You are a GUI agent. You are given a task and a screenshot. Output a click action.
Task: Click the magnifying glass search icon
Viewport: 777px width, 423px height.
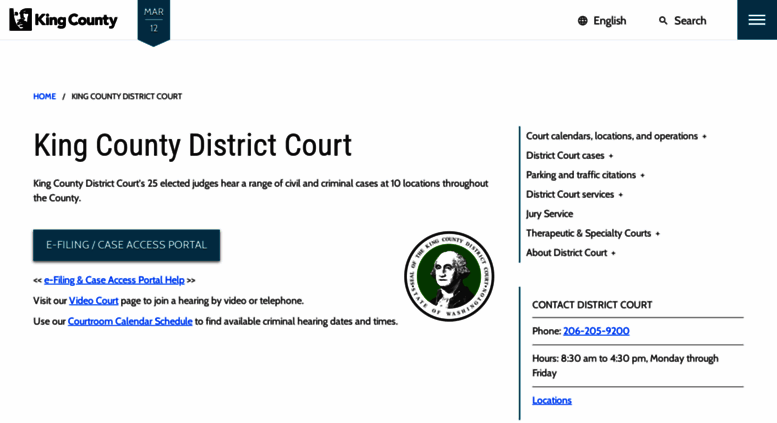[663, 21]
